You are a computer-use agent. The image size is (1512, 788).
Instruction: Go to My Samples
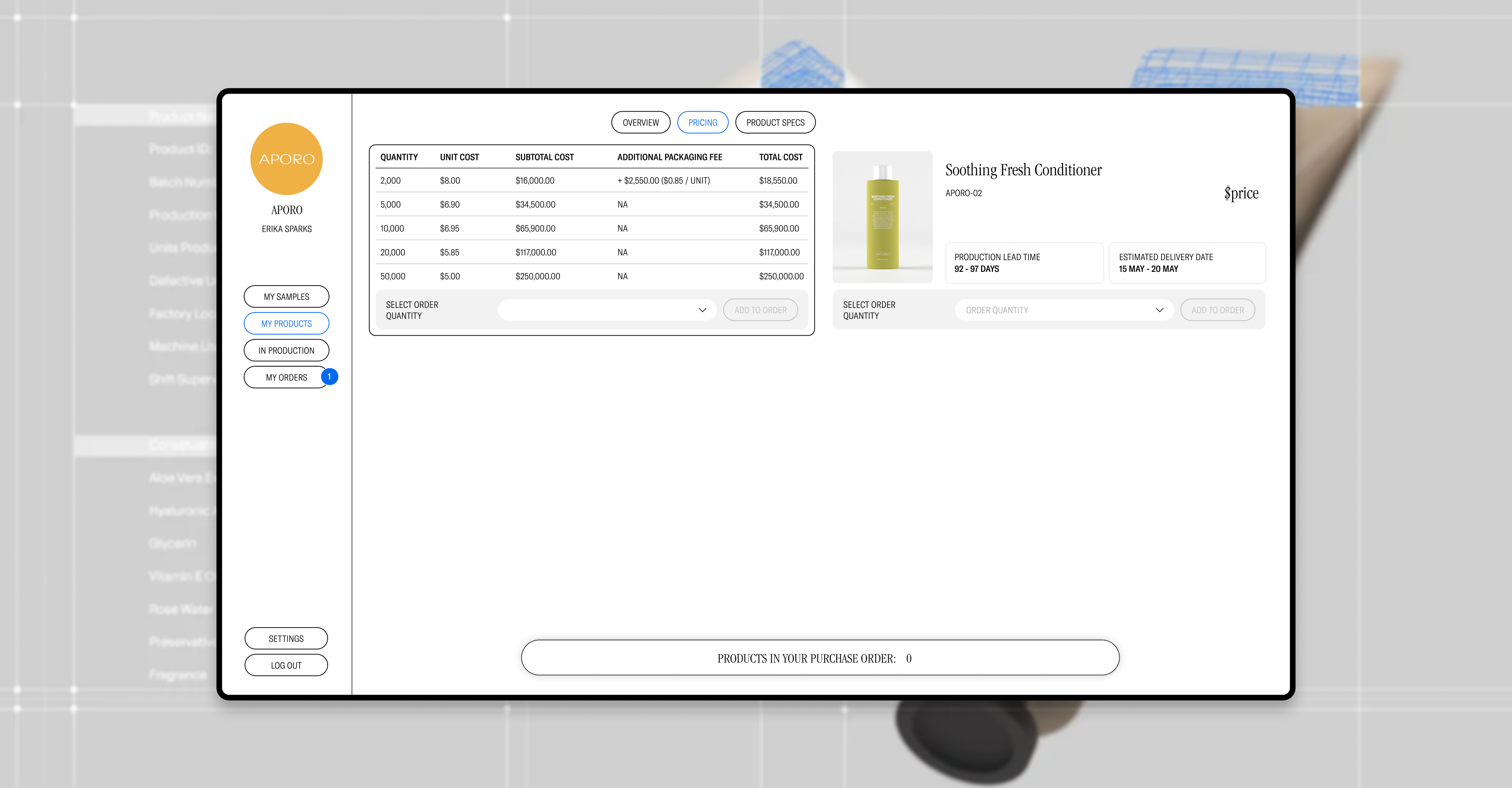tap(286, 297)
